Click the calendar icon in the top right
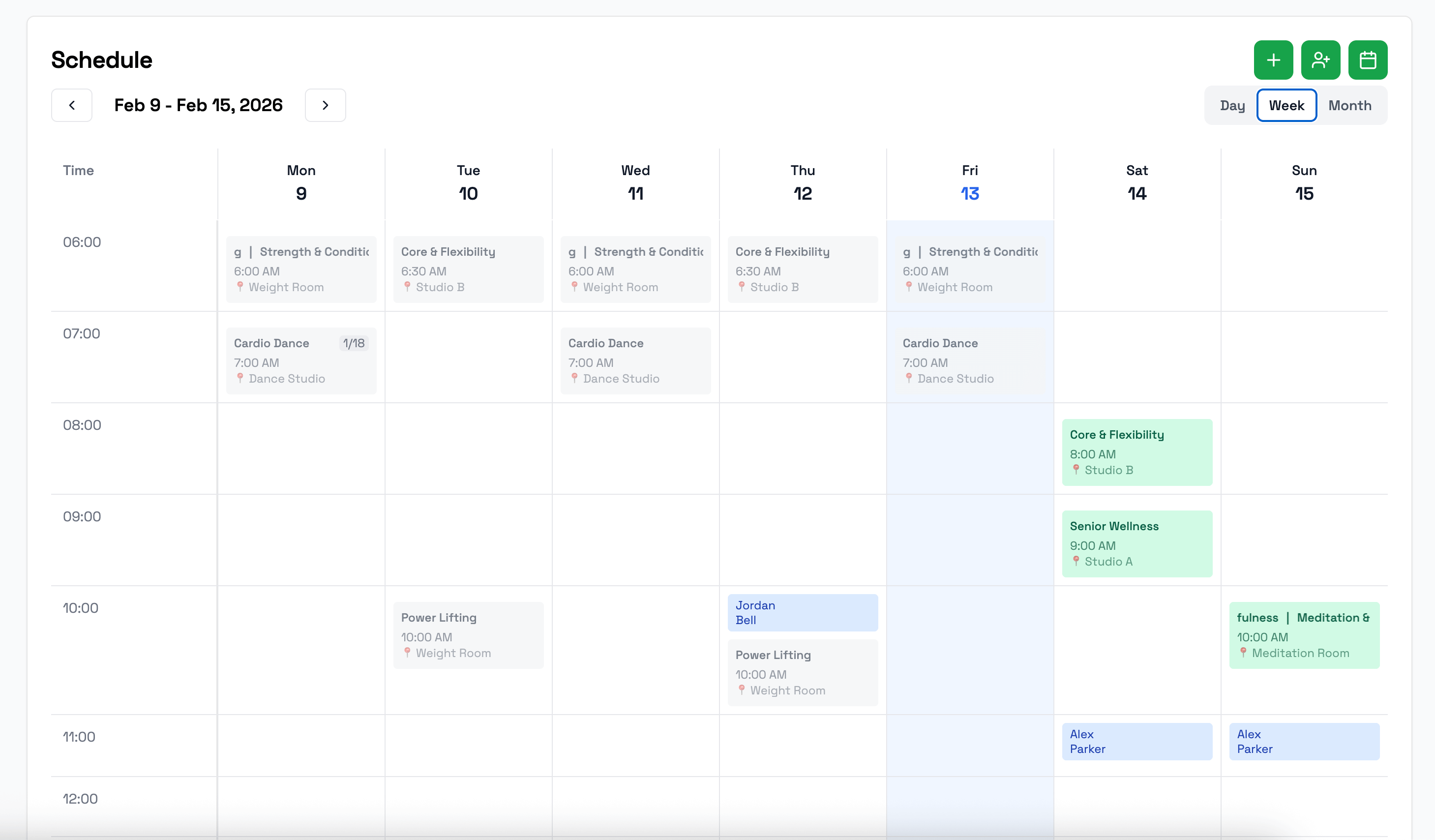 (1368, 59)
